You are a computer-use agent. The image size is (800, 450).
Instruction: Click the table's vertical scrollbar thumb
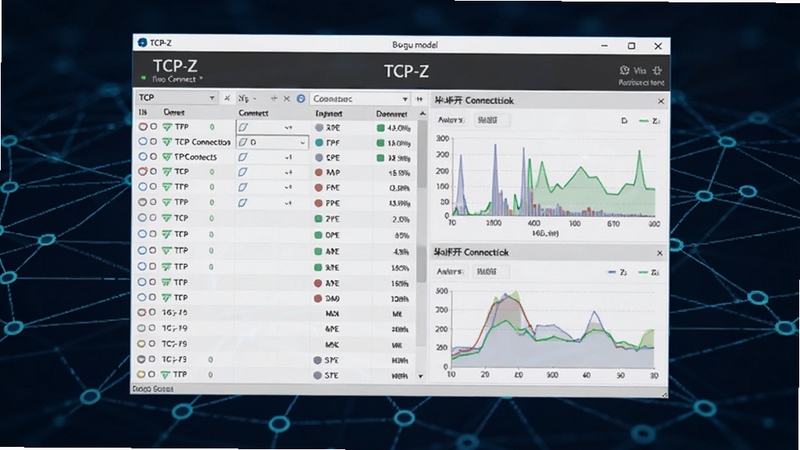tap(422, 154)
